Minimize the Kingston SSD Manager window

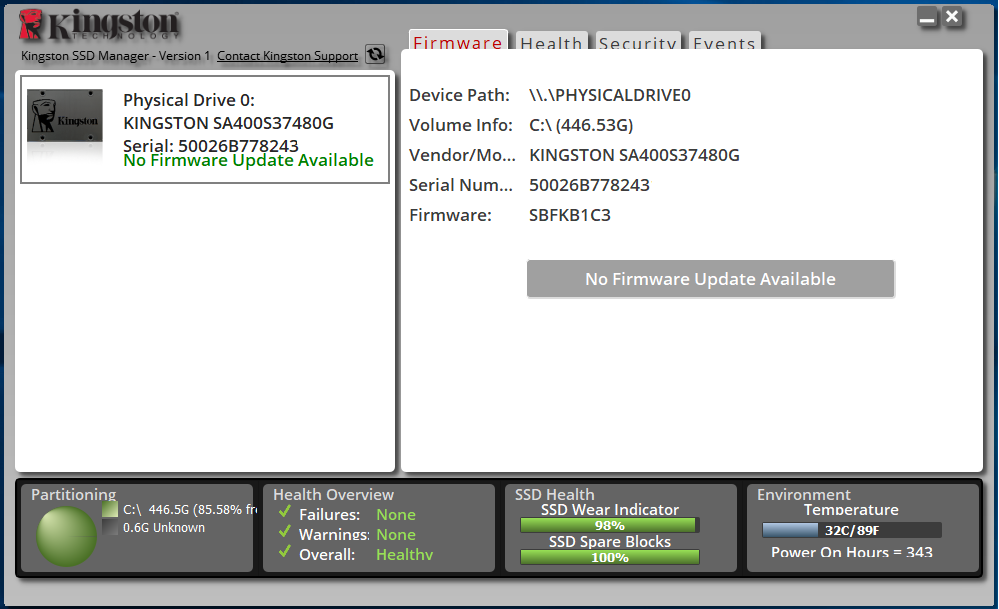coord(927,18)
